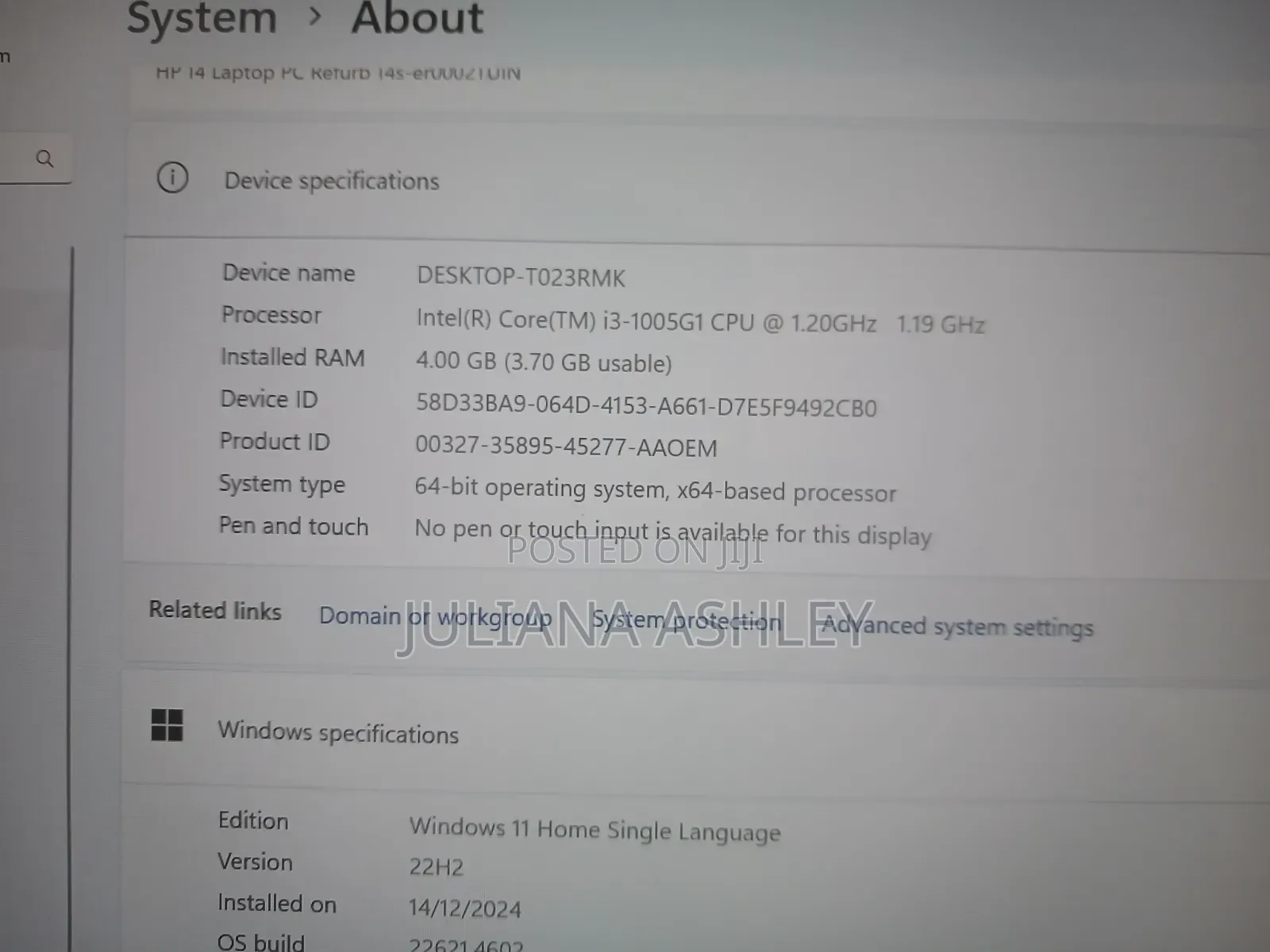Click the Installed RAM label
This screenshot has width=1270, height=952.
[292, 357]
